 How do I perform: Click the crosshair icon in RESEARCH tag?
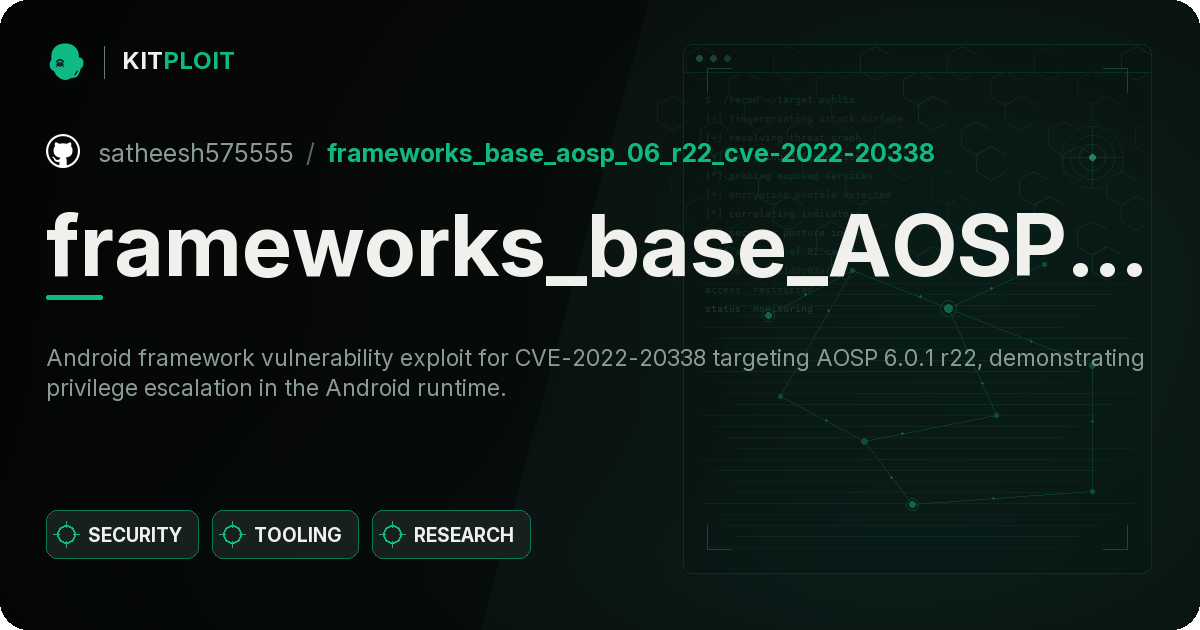tap(393, 535)
